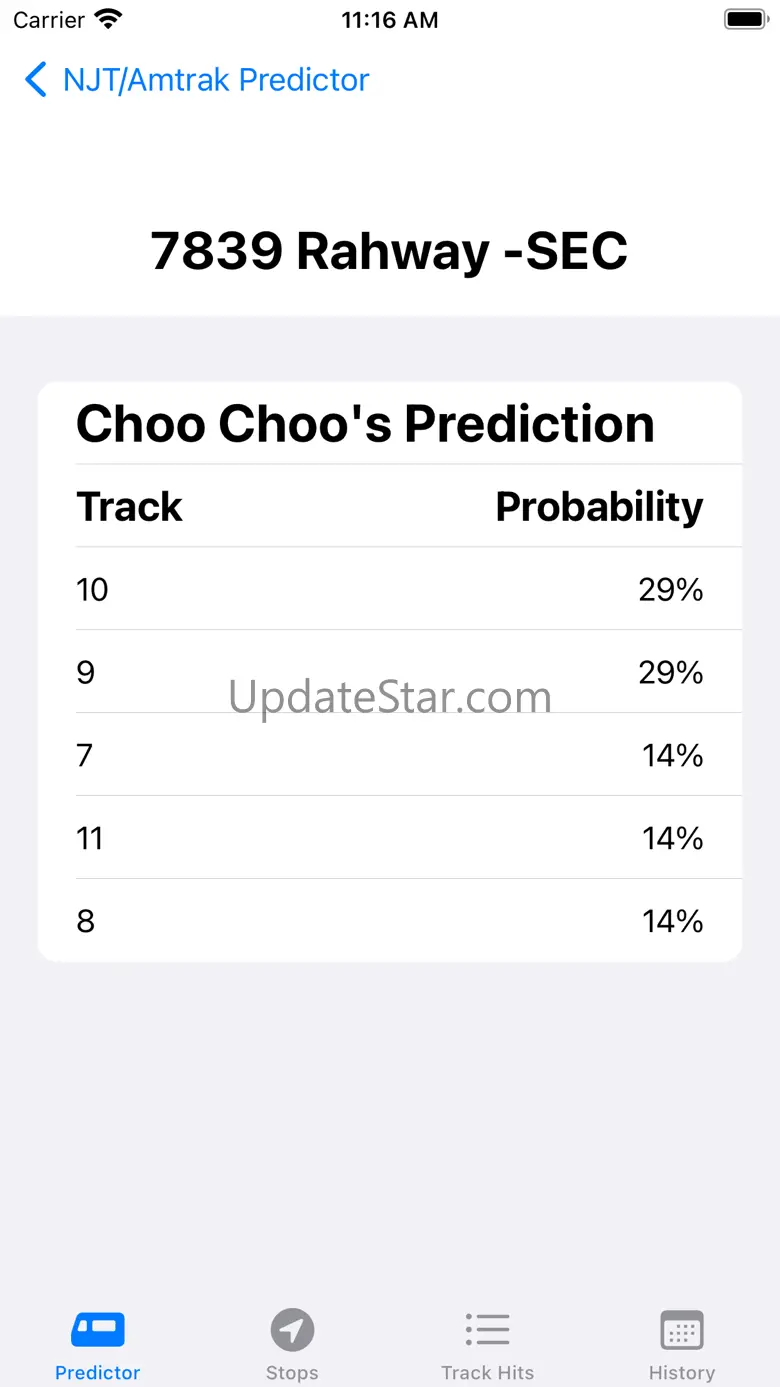
Task: Tap the 7839 Rahway -SEC title
Action: pyautogui.click(x=390, y=251)
